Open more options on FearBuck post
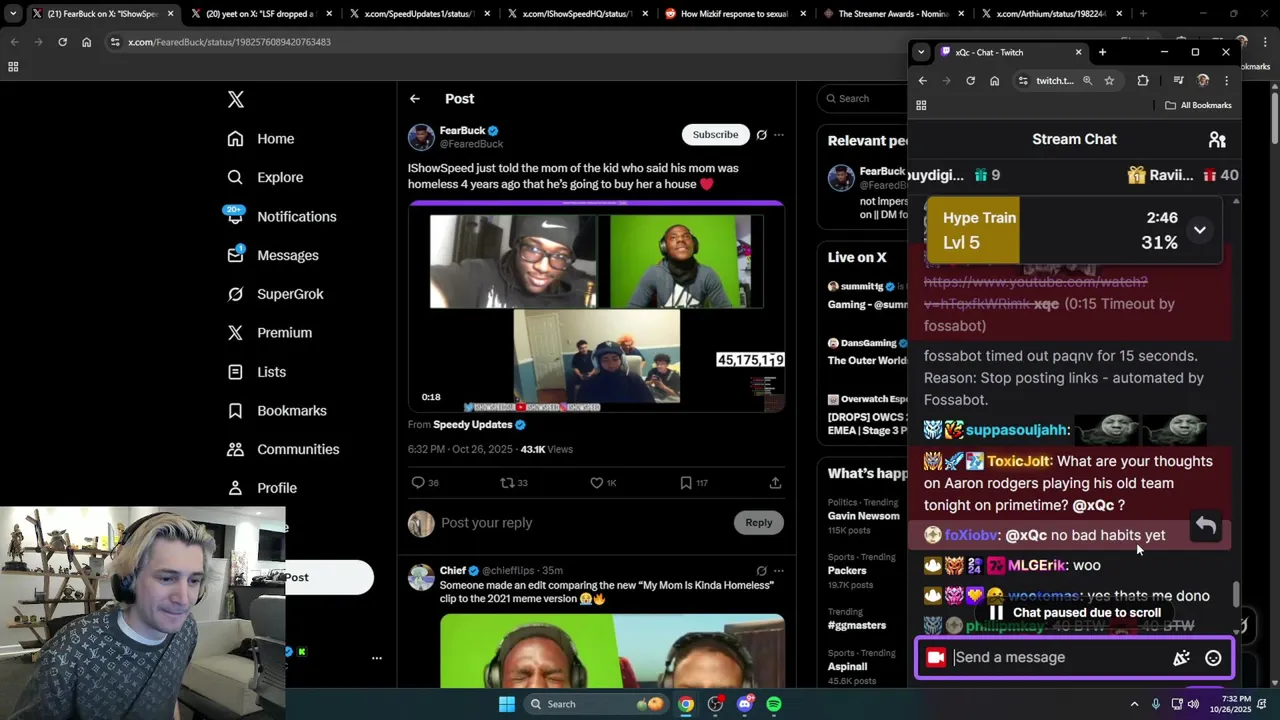 779,135
